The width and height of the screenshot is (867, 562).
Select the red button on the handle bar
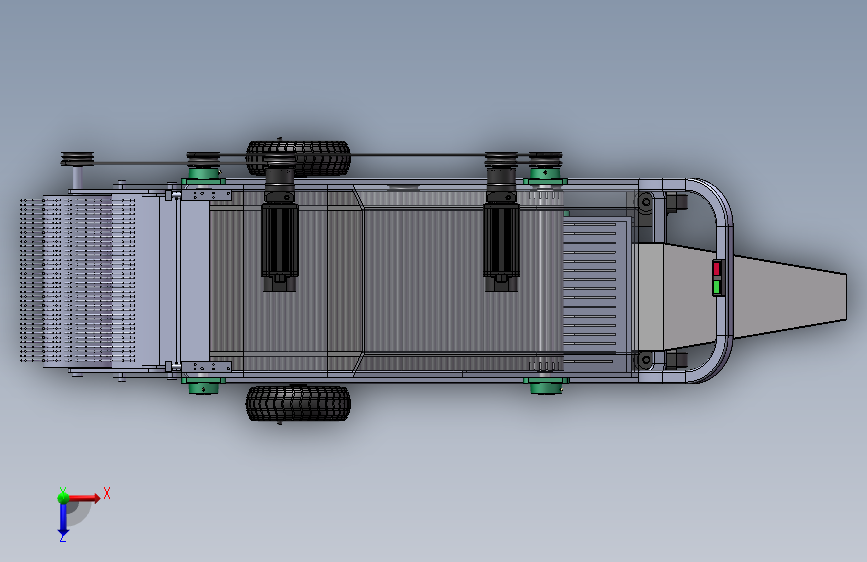click(x=717, y=269)
